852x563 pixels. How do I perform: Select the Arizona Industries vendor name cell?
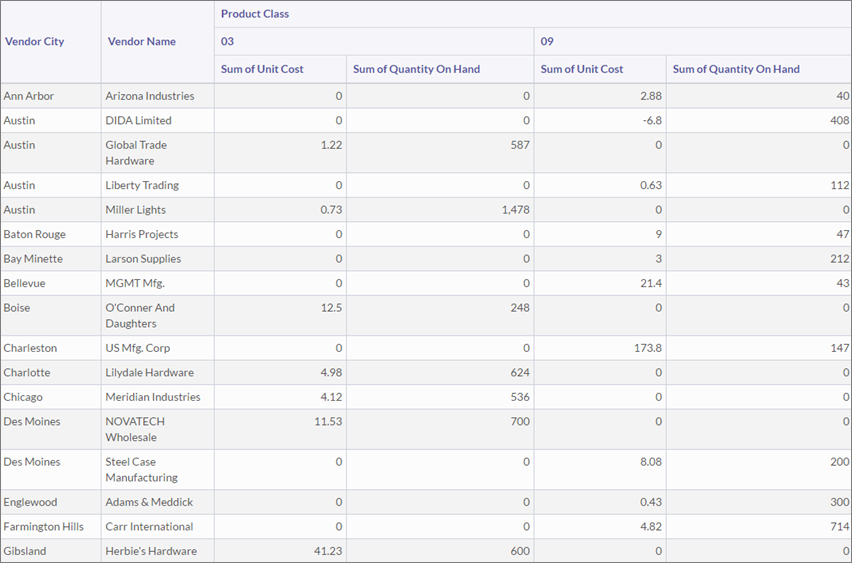click(x=150, y=96)
